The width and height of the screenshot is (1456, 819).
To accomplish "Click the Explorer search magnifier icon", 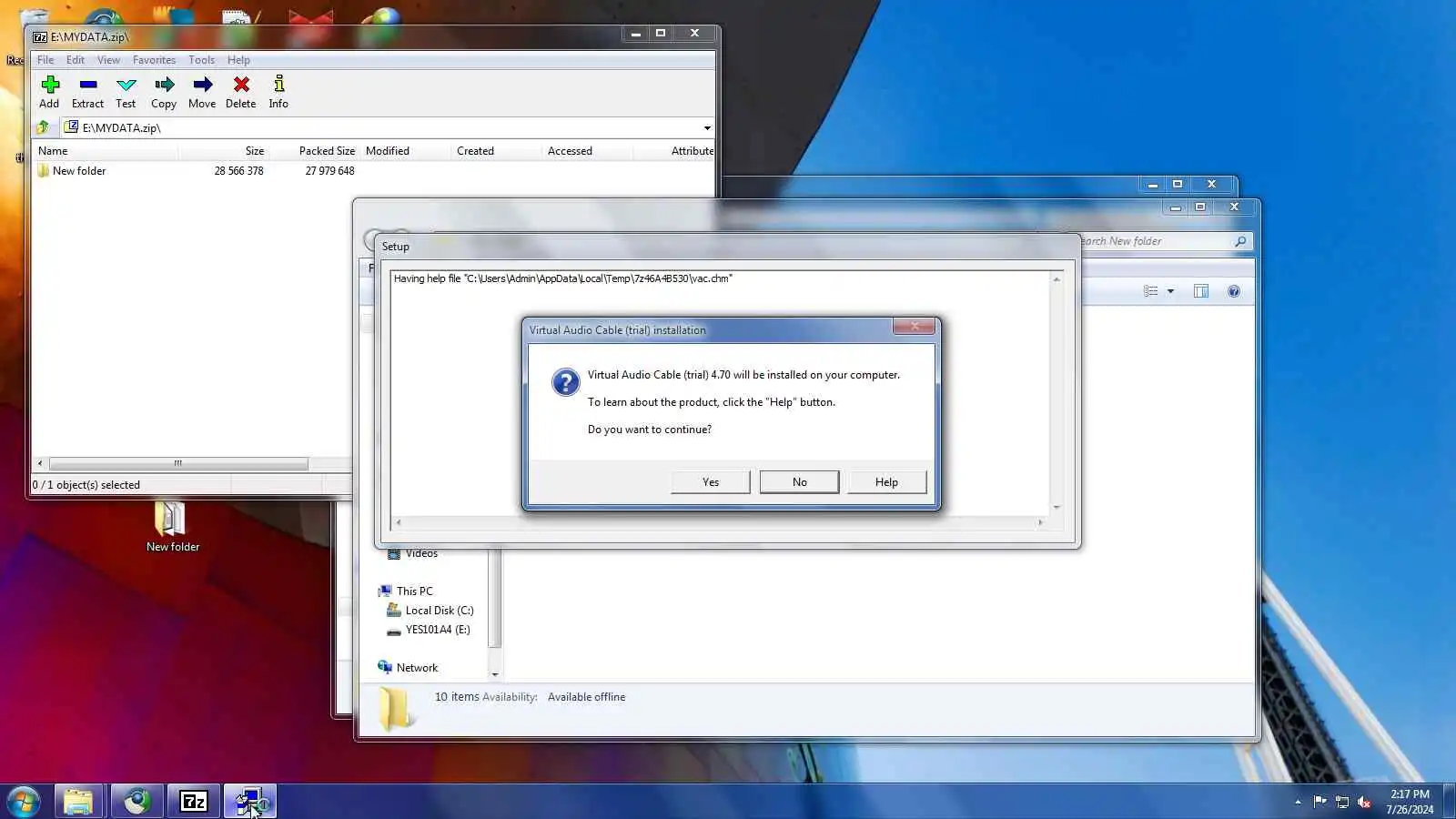I will pos(1240,241).
